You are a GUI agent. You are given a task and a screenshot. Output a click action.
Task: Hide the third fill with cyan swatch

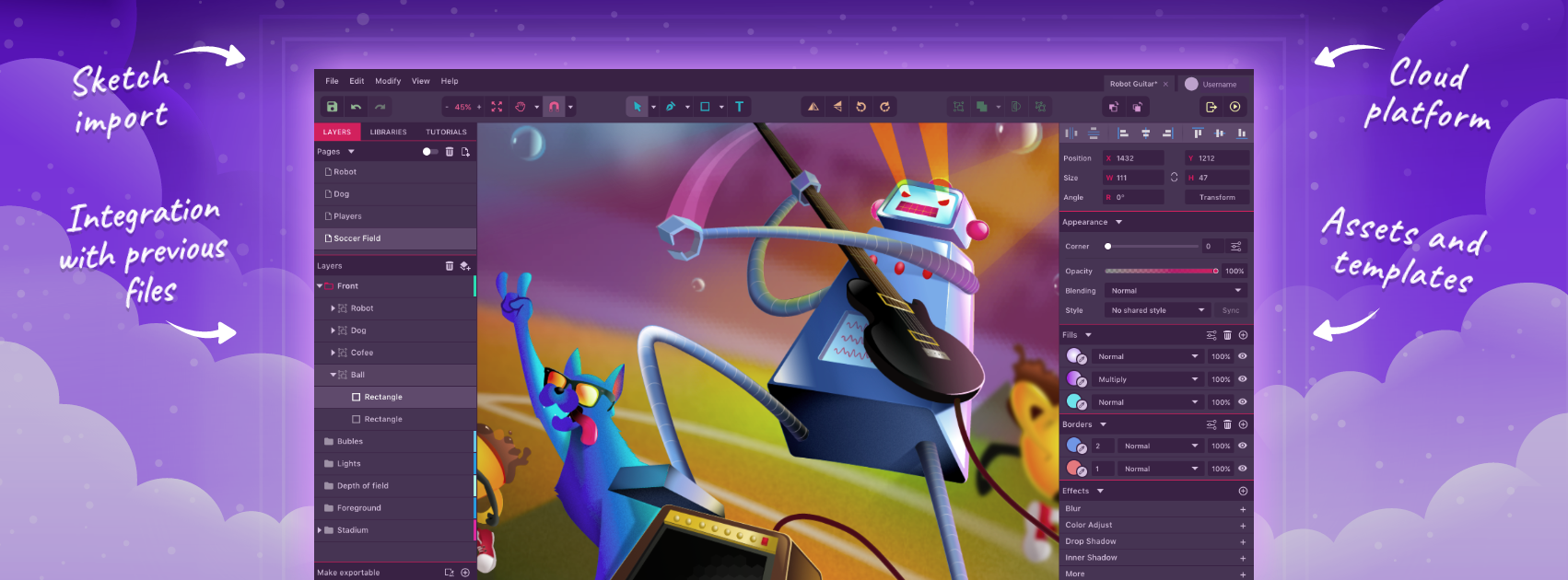coord(1243,402)
